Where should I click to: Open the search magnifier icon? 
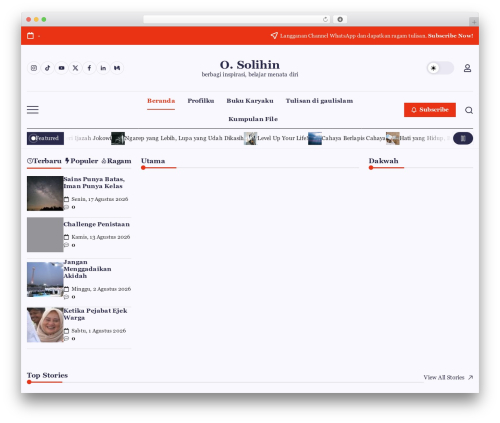click(x=469, y=110)
